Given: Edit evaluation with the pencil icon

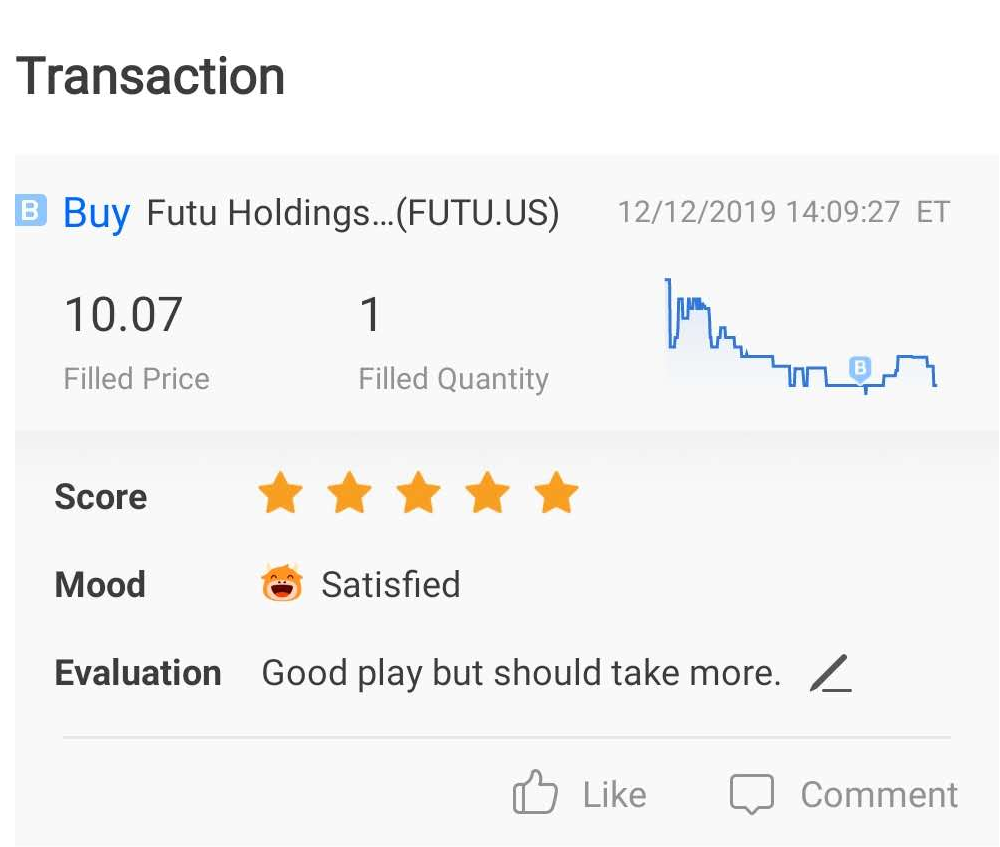Looking at the screenshot, I should pos(831,674).
